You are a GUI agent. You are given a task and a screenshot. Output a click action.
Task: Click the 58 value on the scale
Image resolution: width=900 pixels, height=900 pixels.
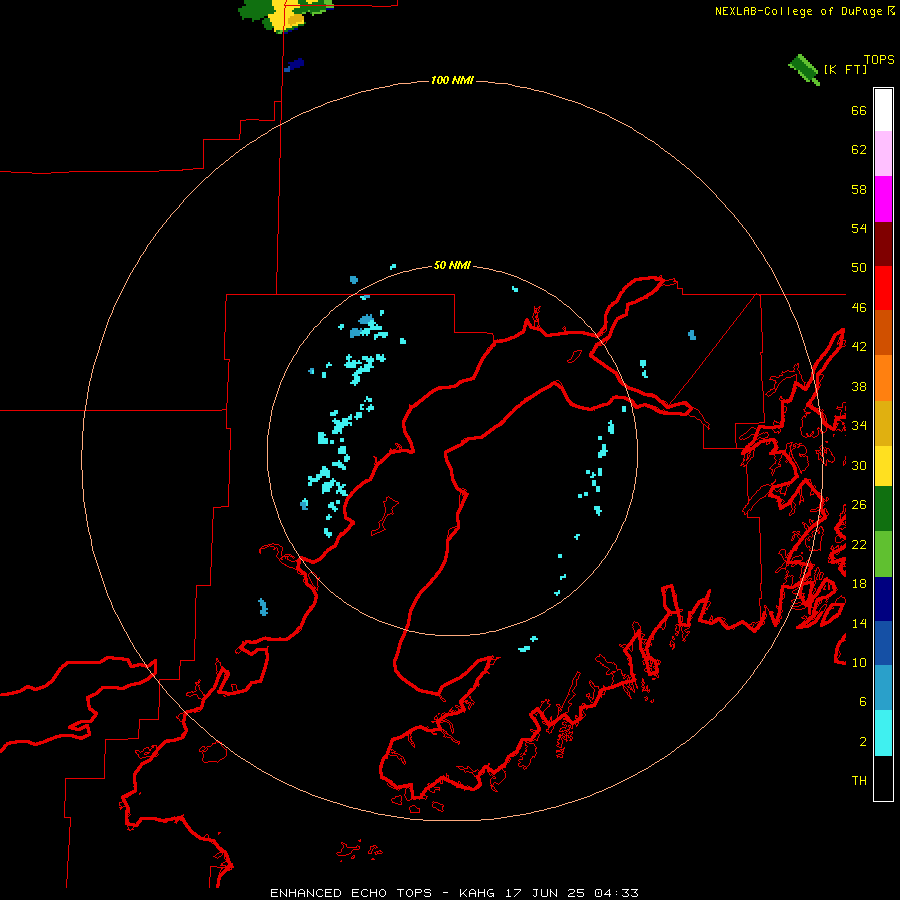point(859,189)
